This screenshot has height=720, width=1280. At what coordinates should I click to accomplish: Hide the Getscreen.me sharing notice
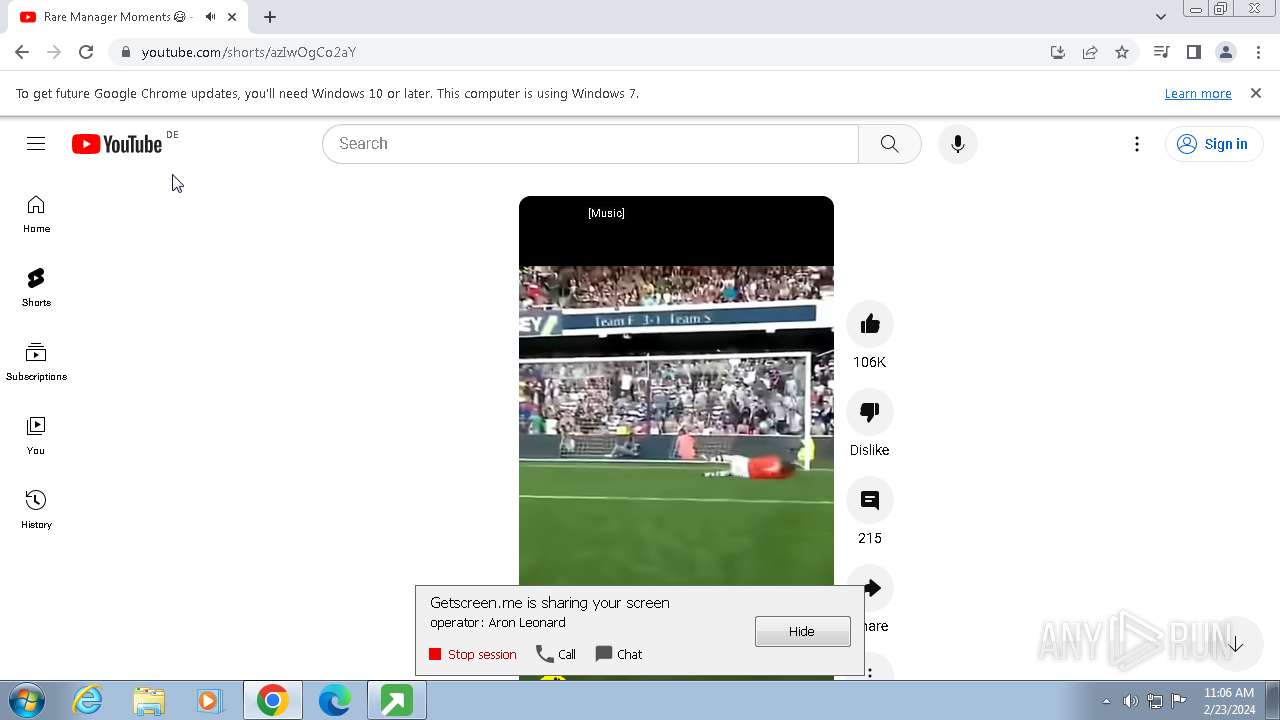pyautogui.click(x=802, y=631)
